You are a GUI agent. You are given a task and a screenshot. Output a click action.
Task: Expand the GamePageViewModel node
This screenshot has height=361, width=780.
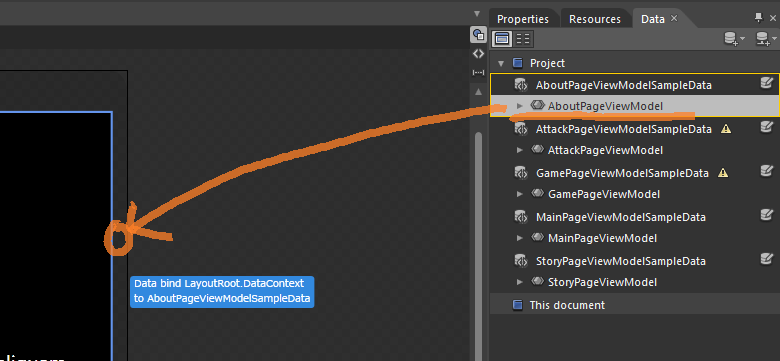click(520, 194)
